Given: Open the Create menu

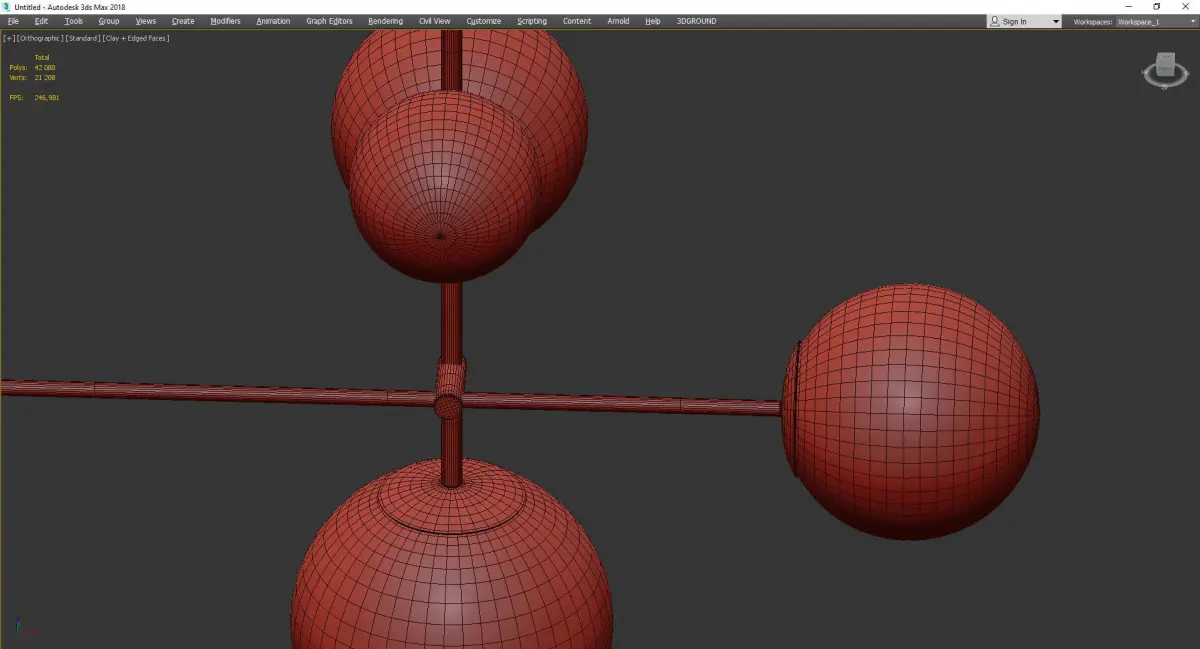Looking at the screenshot, I should click(183, 21).
